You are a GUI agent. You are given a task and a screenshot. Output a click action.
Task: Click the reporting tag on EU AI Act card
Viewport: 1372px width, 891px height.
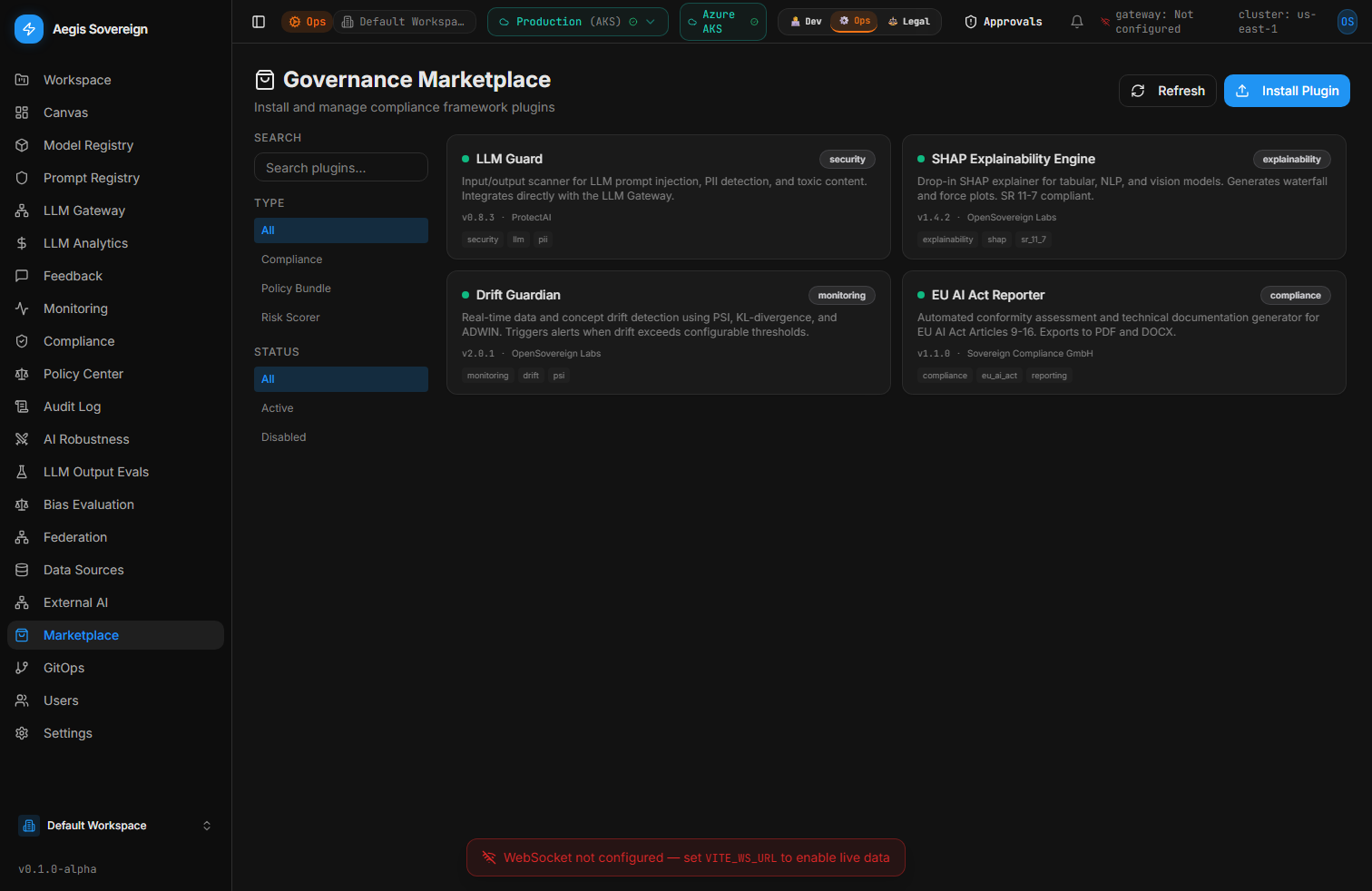1049,376
